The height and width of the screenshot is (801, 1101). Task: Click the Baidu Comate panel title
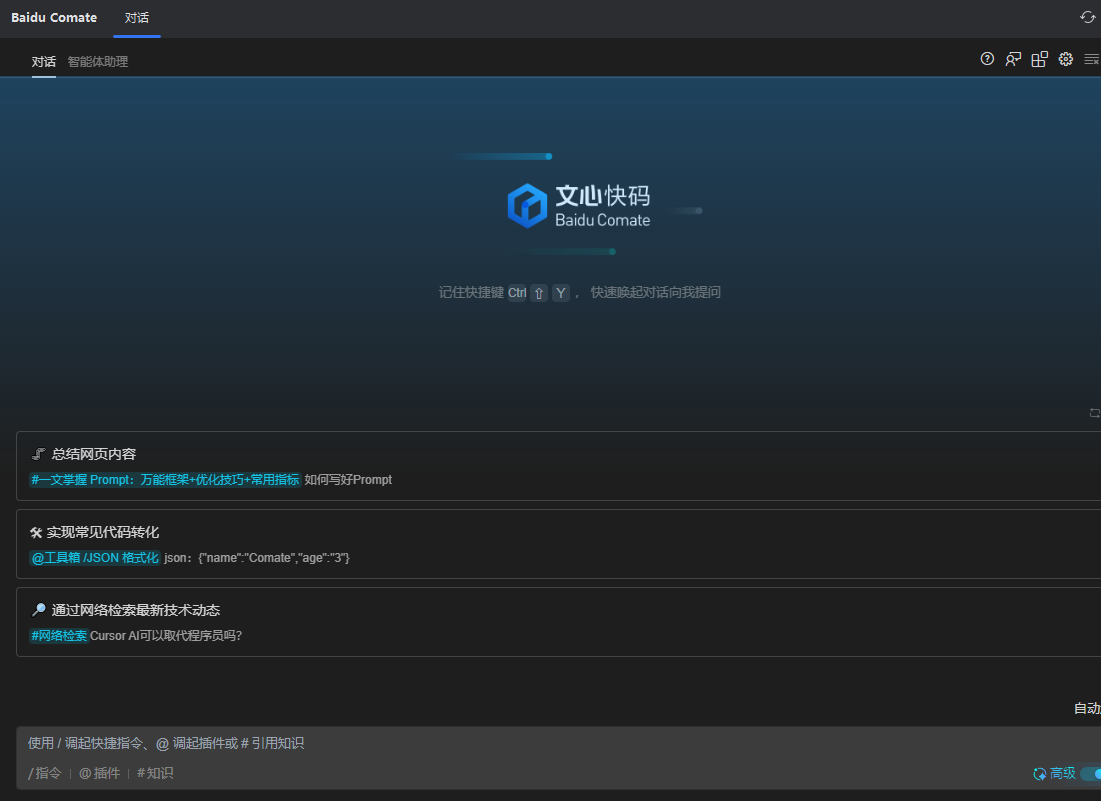point(54,18)
